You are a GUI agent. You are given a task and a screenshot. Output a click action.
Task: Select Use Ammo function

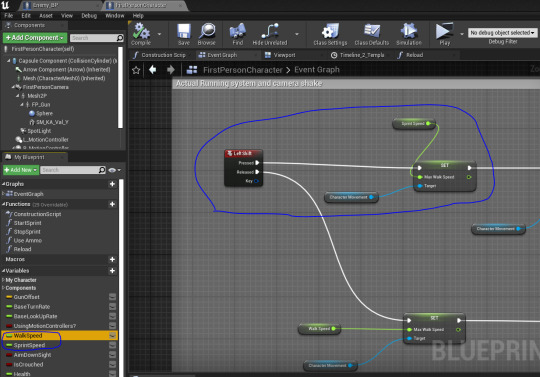pyautogui.click(x=28, y=240)
